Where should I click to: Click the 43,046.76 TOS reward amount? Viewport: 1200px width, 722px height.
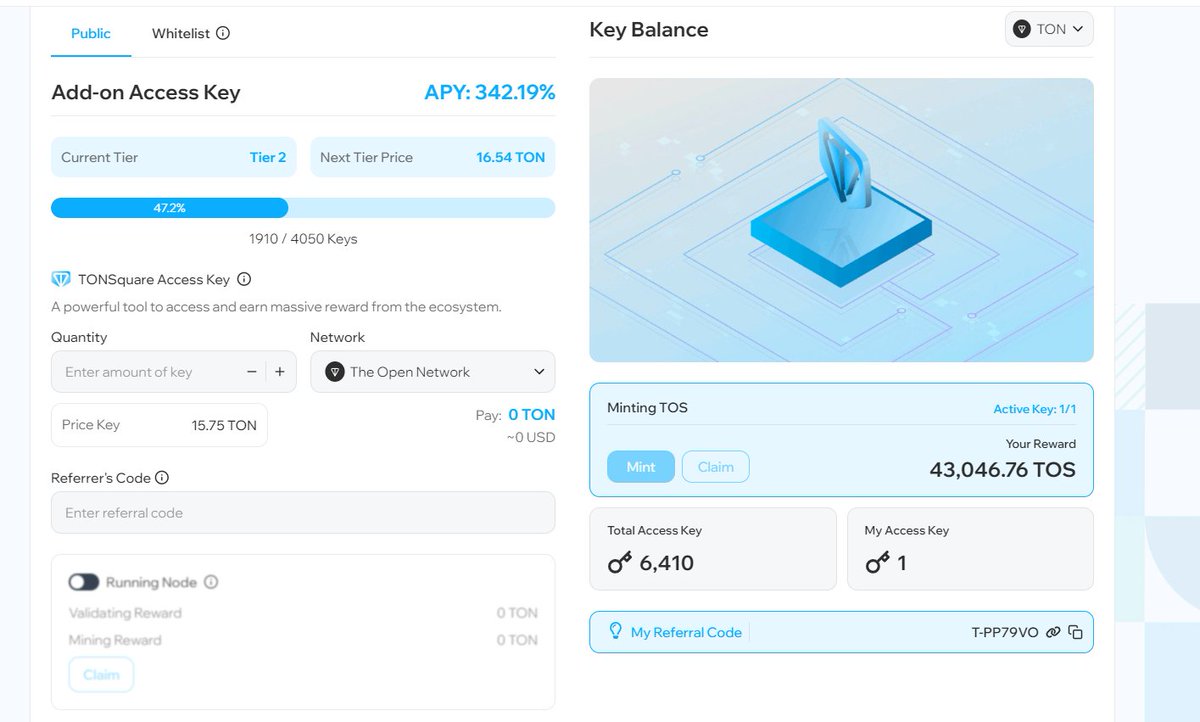pos(1003,469)
